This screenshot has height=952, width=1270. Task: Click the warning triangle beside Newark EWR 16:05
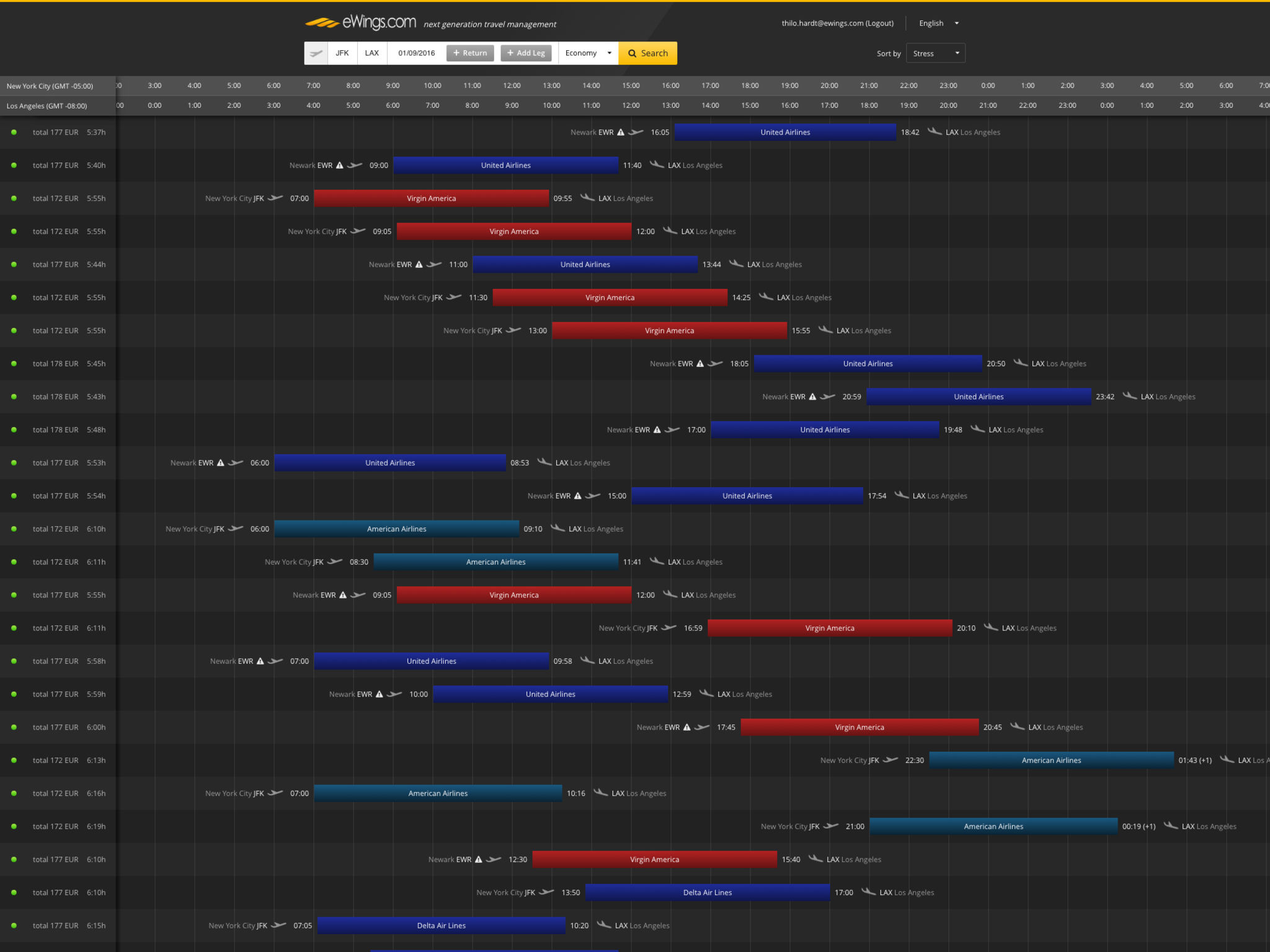pyautogui.click(x=621, y=132)
